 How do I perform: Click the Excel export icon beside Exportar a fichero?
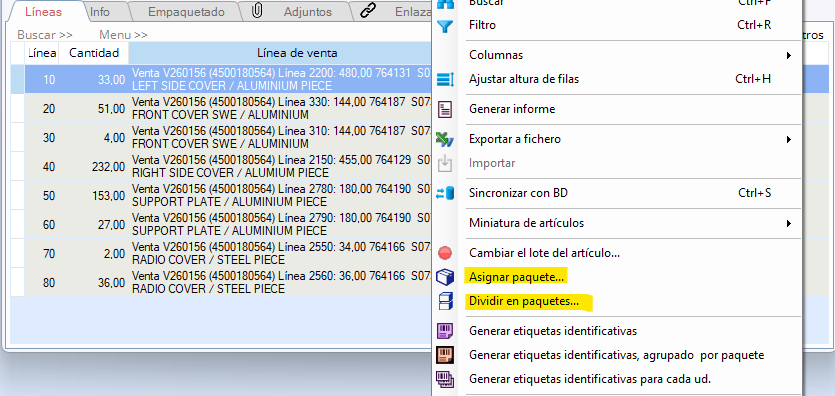point(445,139)
